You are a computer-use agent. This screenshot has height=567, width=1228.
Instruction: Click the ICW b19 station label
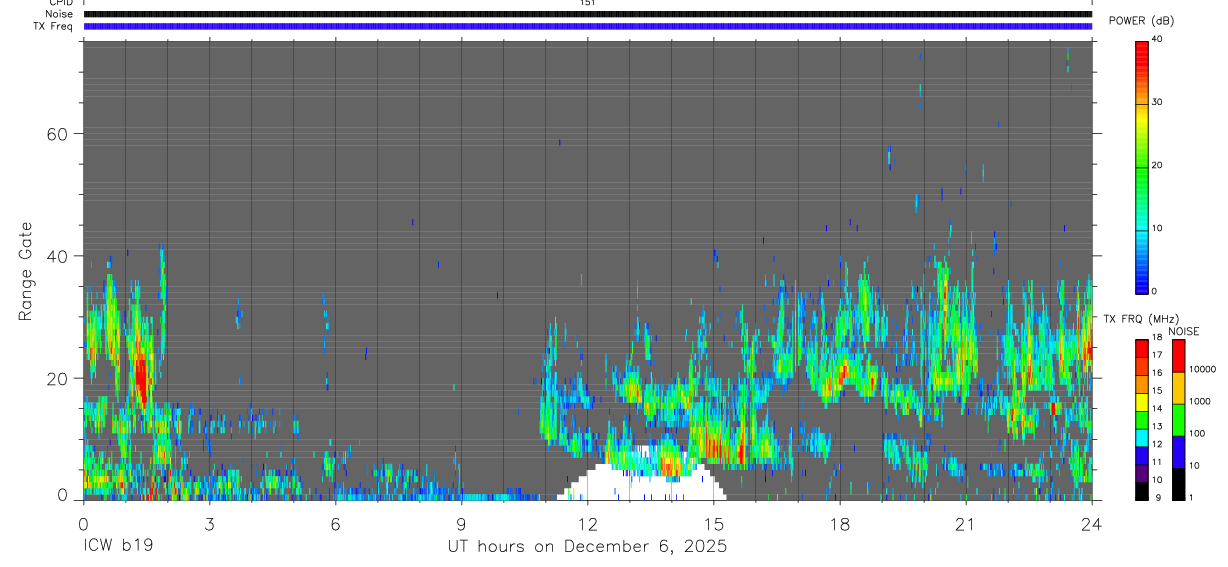(119, 547)
